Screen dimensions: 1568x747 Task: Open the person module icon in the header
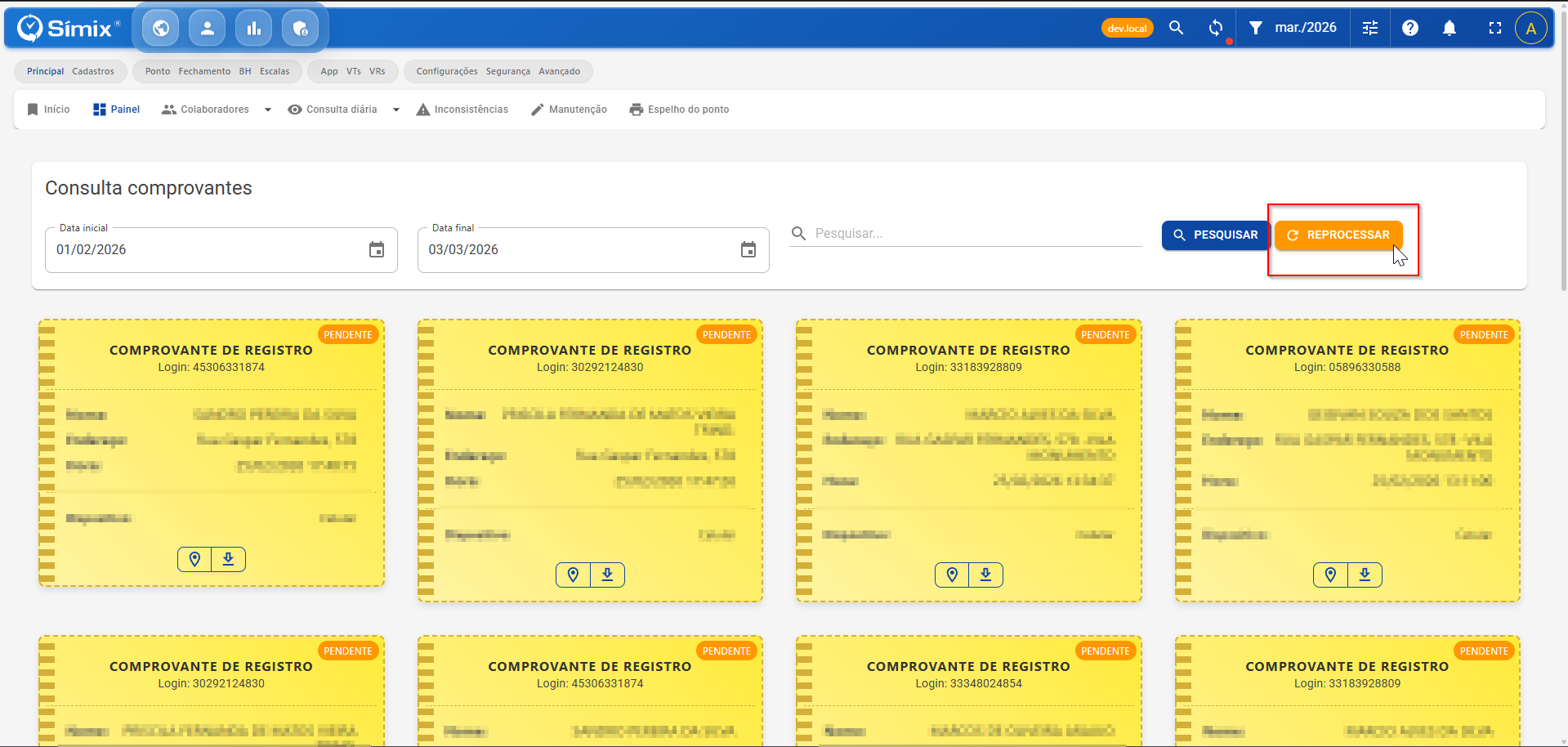(208, 29)
